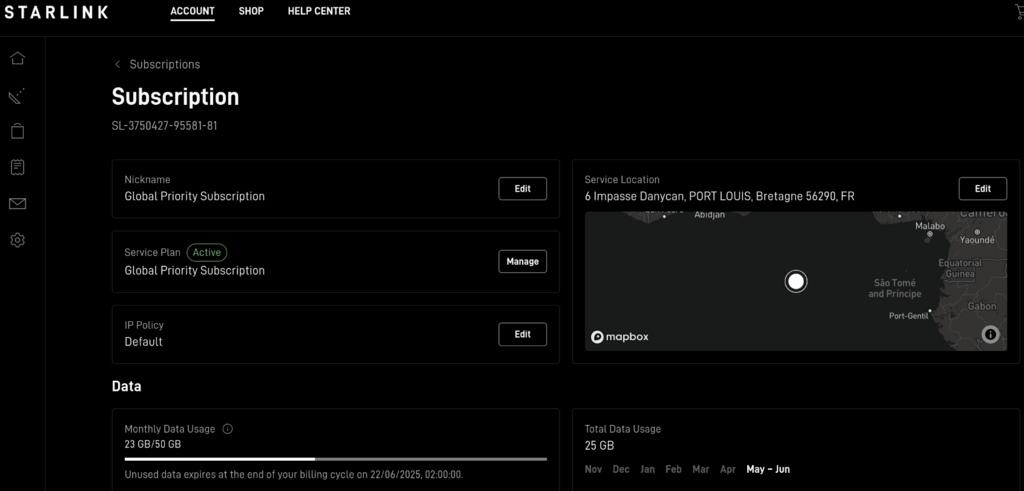
Task: Click the Starlink logo
Action: (x=56, y=12)
